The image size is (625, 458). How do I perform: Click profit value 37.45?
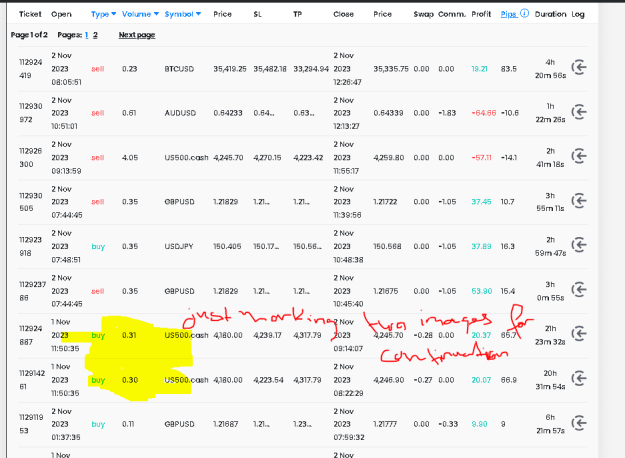click(x=481, y=202)
